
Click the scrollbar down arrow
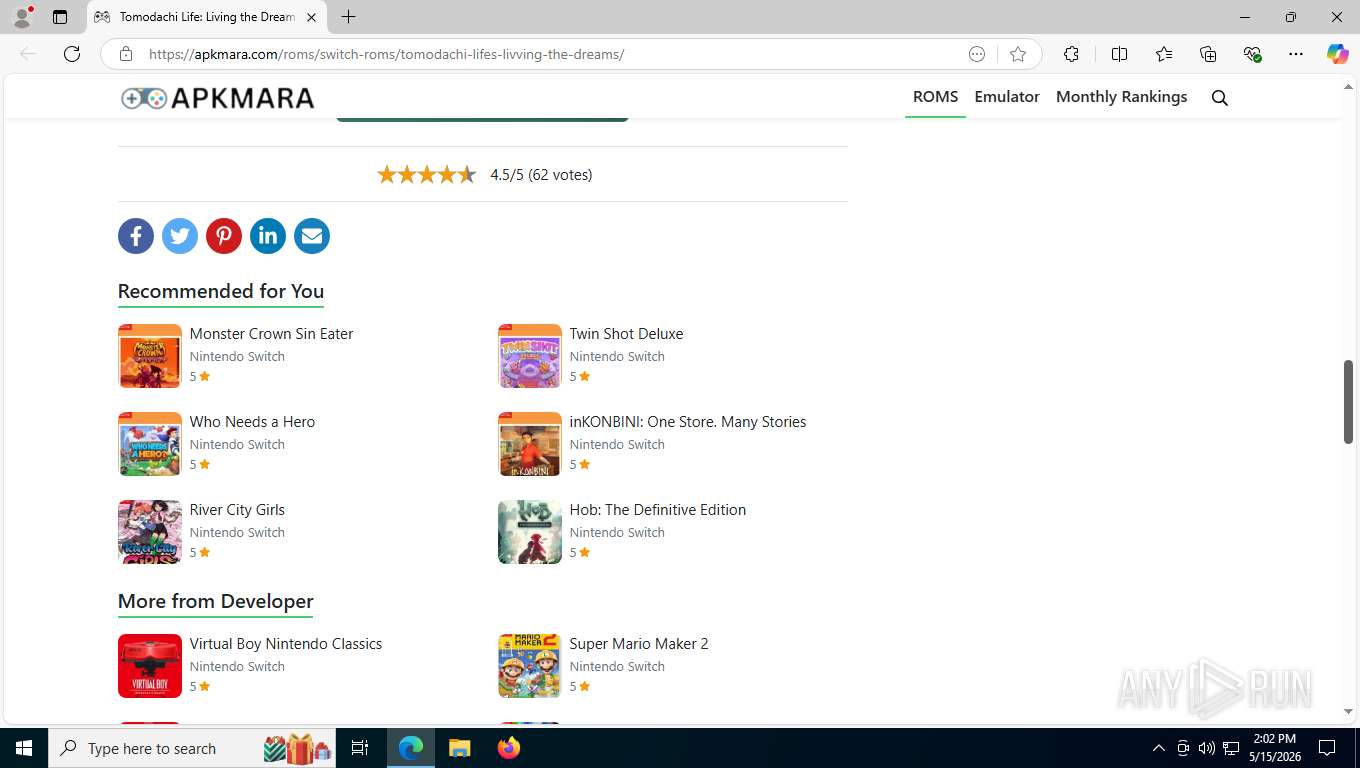coord(1348,712)
